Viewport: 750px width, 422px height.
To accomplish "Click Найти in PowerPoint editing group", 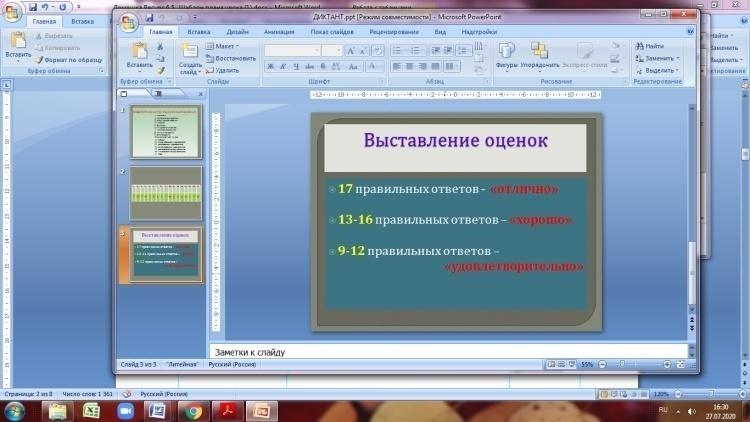I will click(x=650, y=46).
